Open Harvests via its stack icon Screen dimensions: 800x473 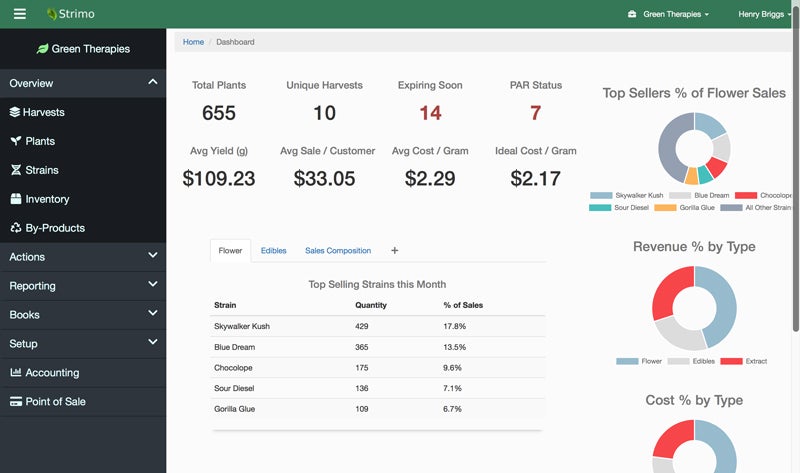click(x=15, y=112)
